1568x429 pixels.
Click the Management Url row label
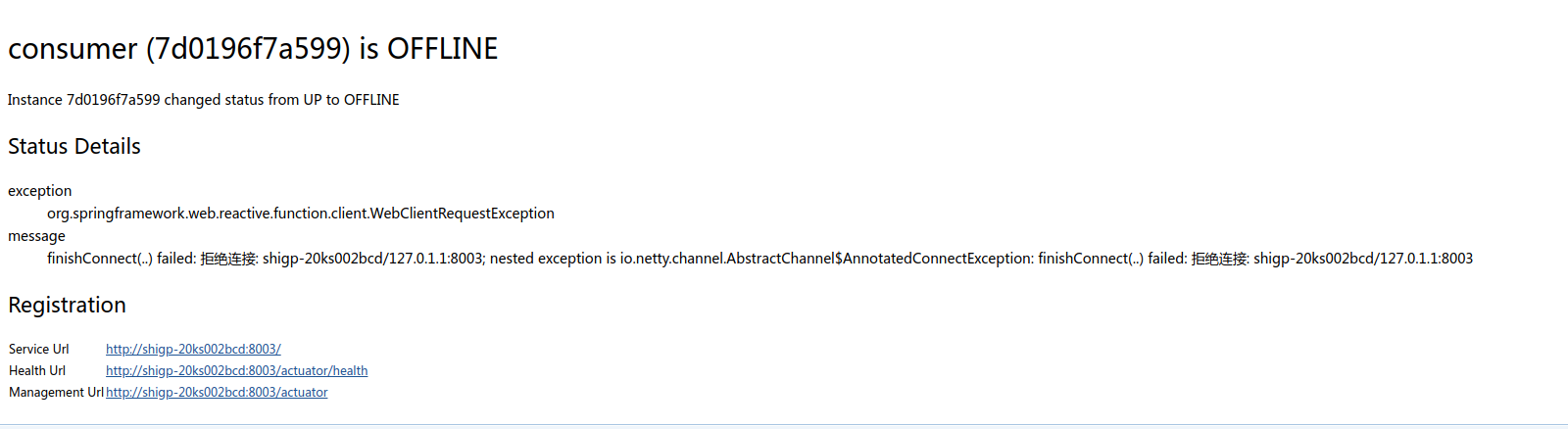coord(56,392)
